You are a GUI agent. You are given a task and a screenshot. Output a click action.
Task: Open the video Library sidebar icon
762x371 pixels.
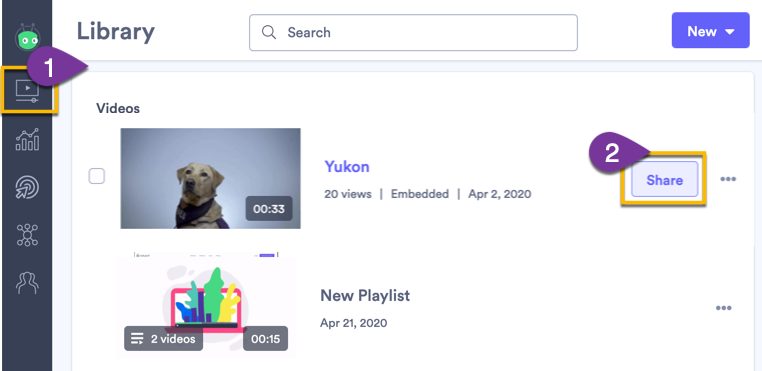27,91
